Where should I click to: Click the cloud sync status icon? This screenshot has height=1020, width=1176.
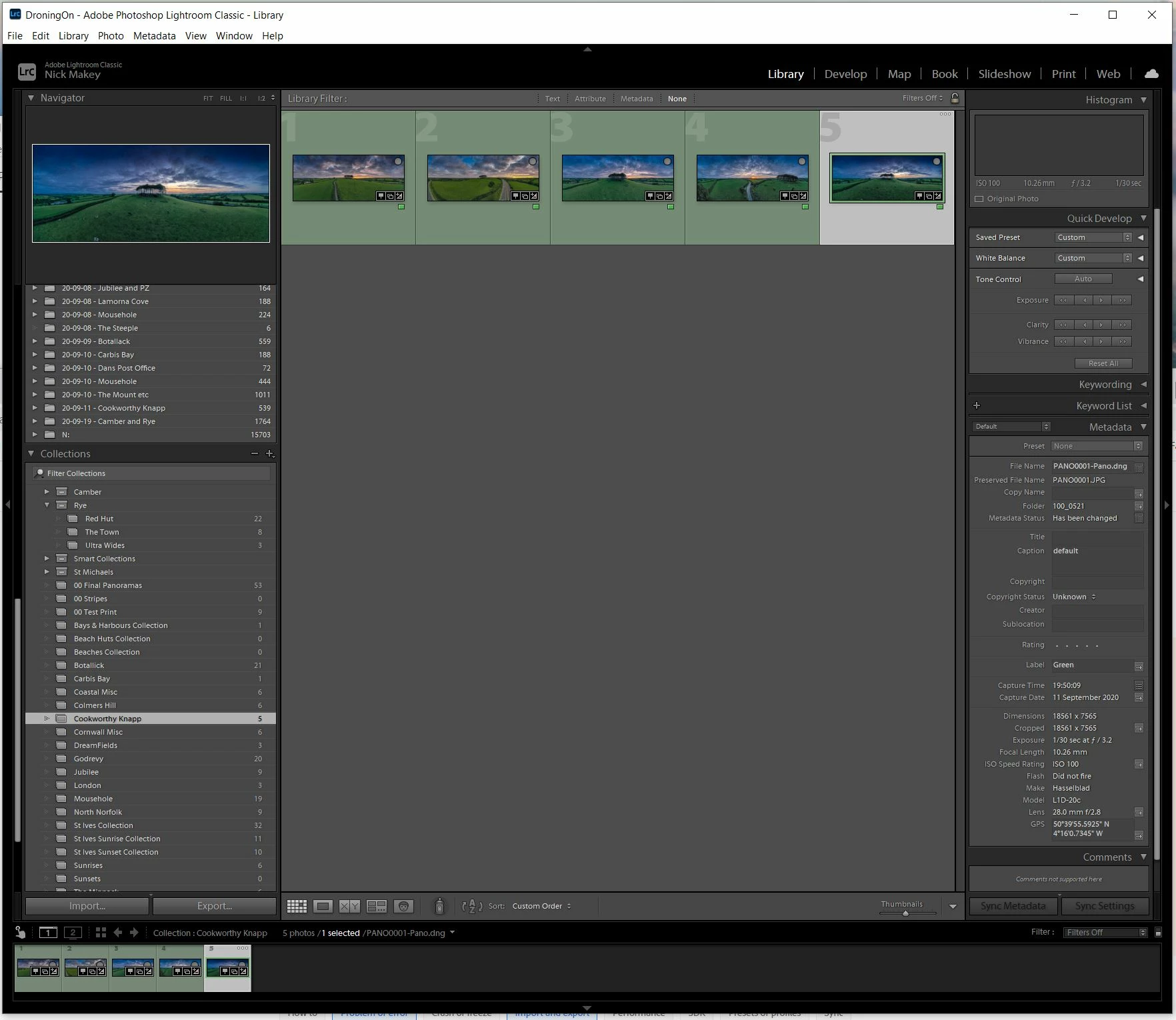coord(1151,74)
